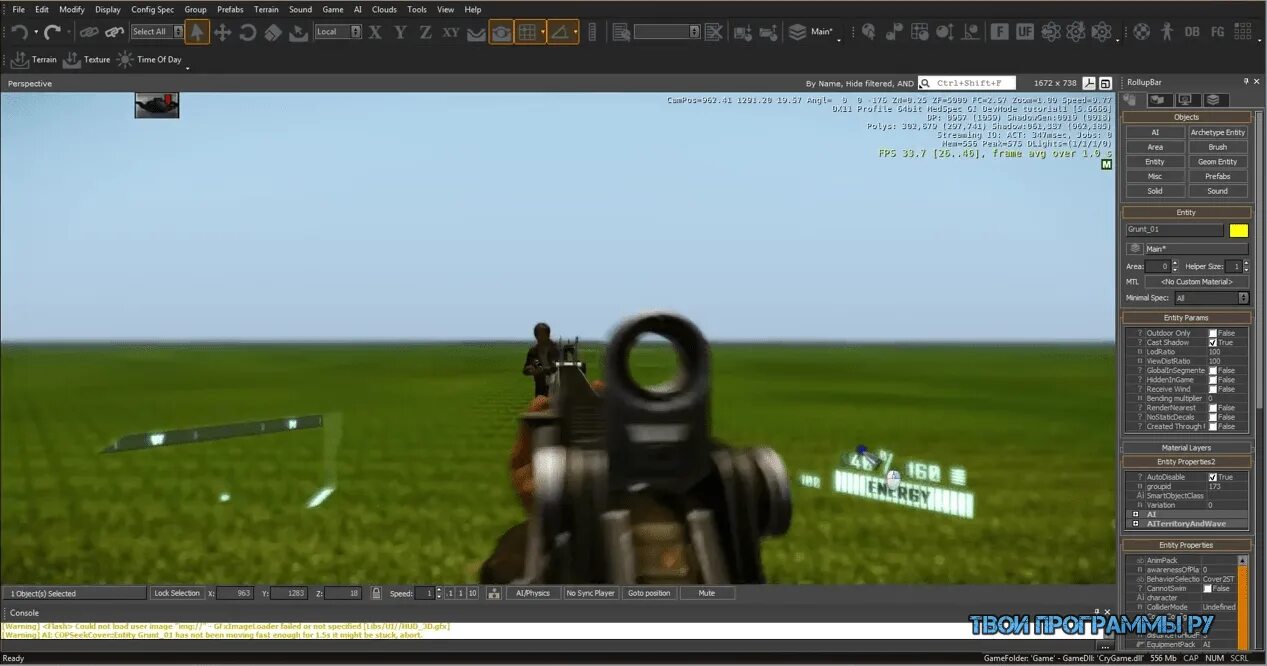Toggle the AutoDisable checkbox
1267x666 pixels.
tap(1213, 477)
